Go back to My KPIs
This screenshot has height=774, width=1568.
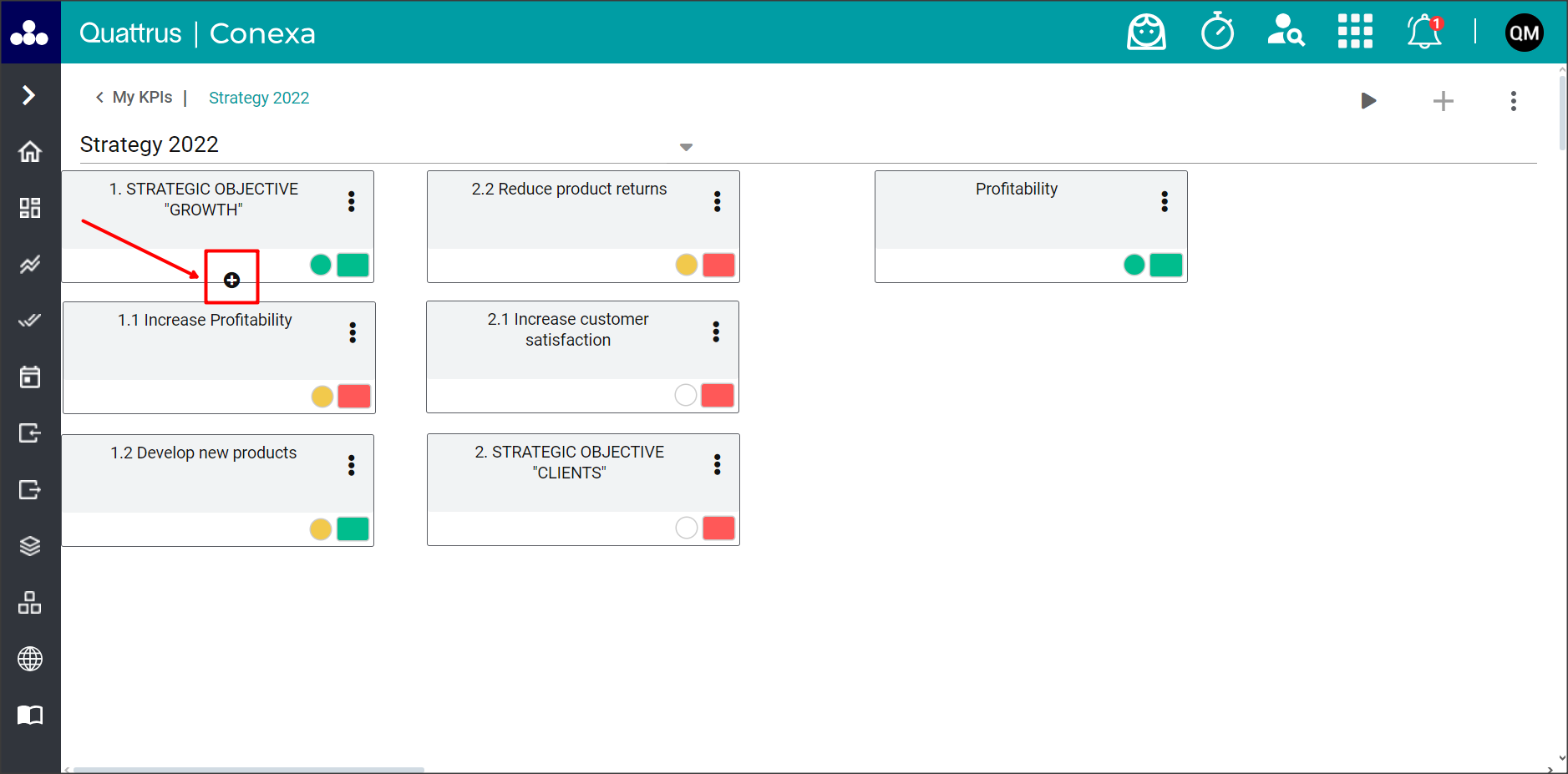point(134,98)
